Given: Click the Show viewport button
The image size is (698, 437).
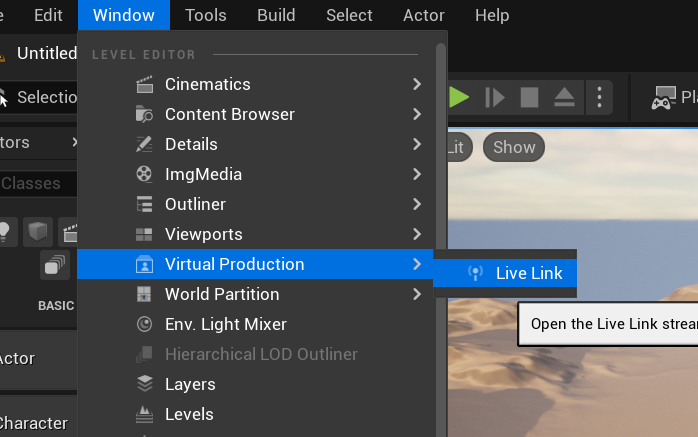Looking at the screenshot, I should pyautogui.click(x=514, y=147).
